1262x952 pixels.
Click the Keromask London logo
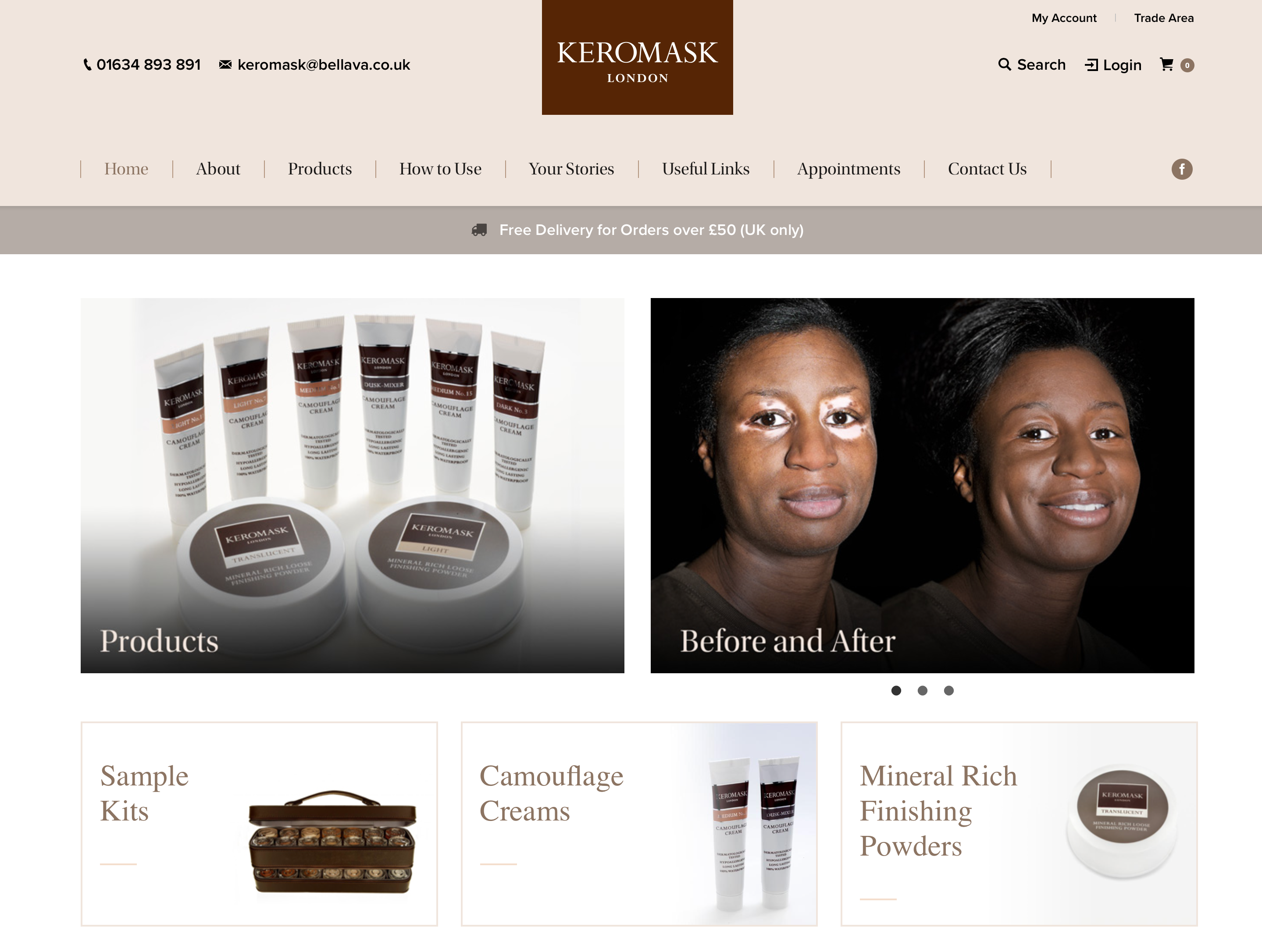click(x=637, y=57)
